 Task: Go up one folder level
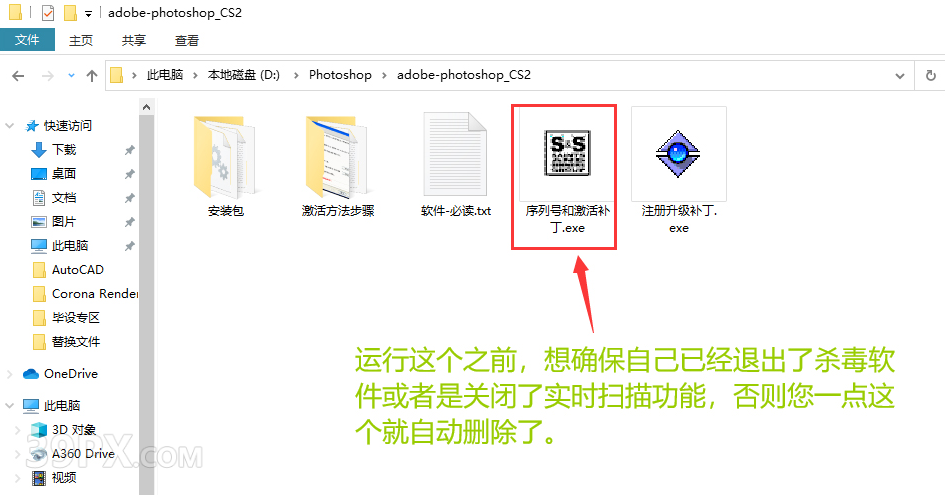pyautogui.click(x=92, y=76)
